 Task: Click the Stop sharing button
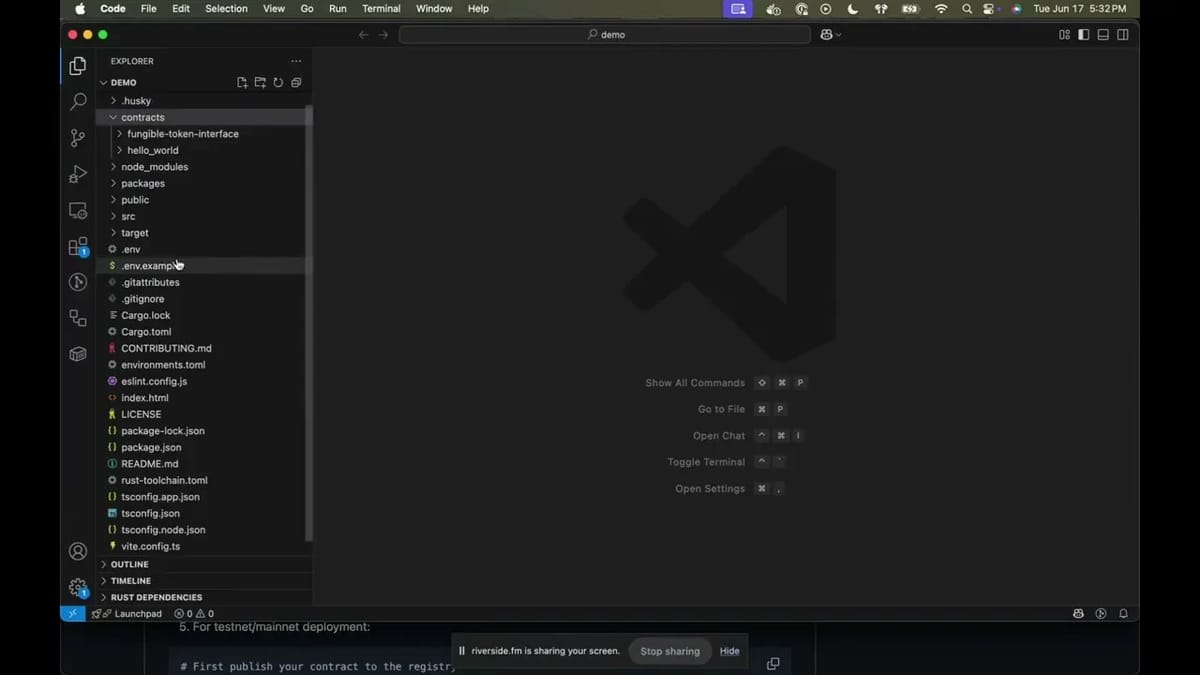click(670, 651)
